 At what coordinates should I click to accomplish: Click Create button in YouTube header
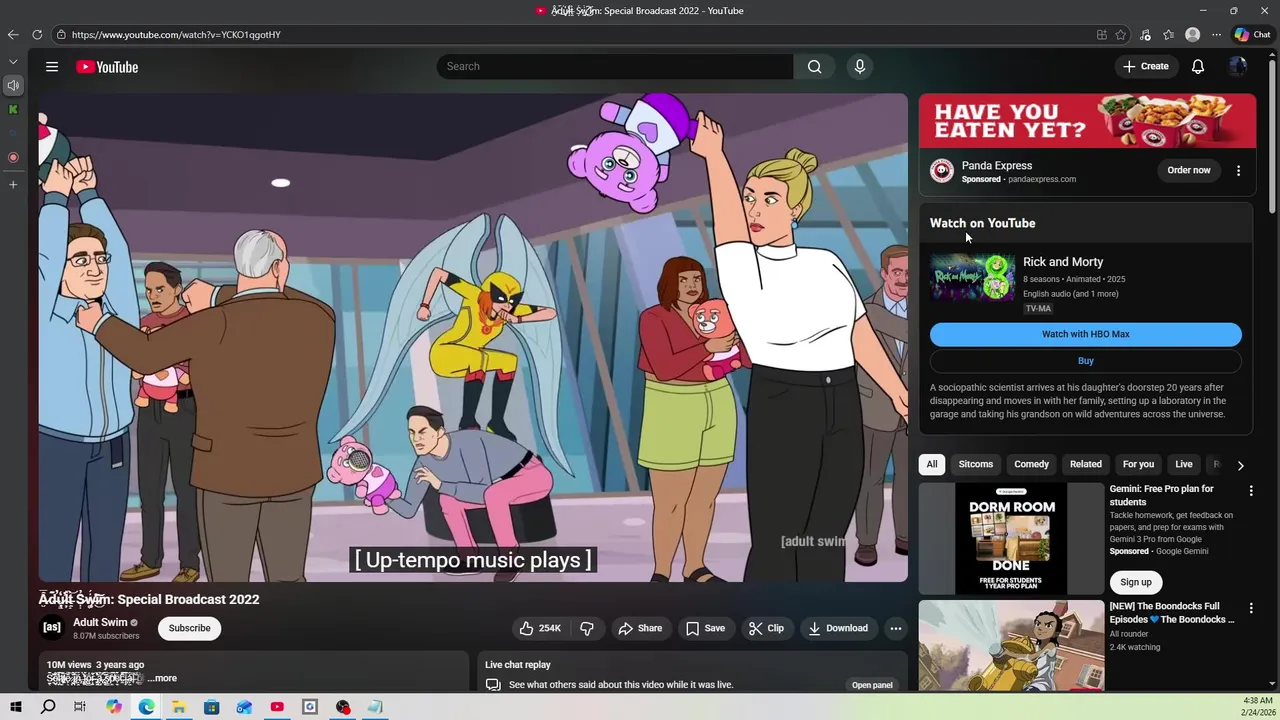click(1146, 67)
